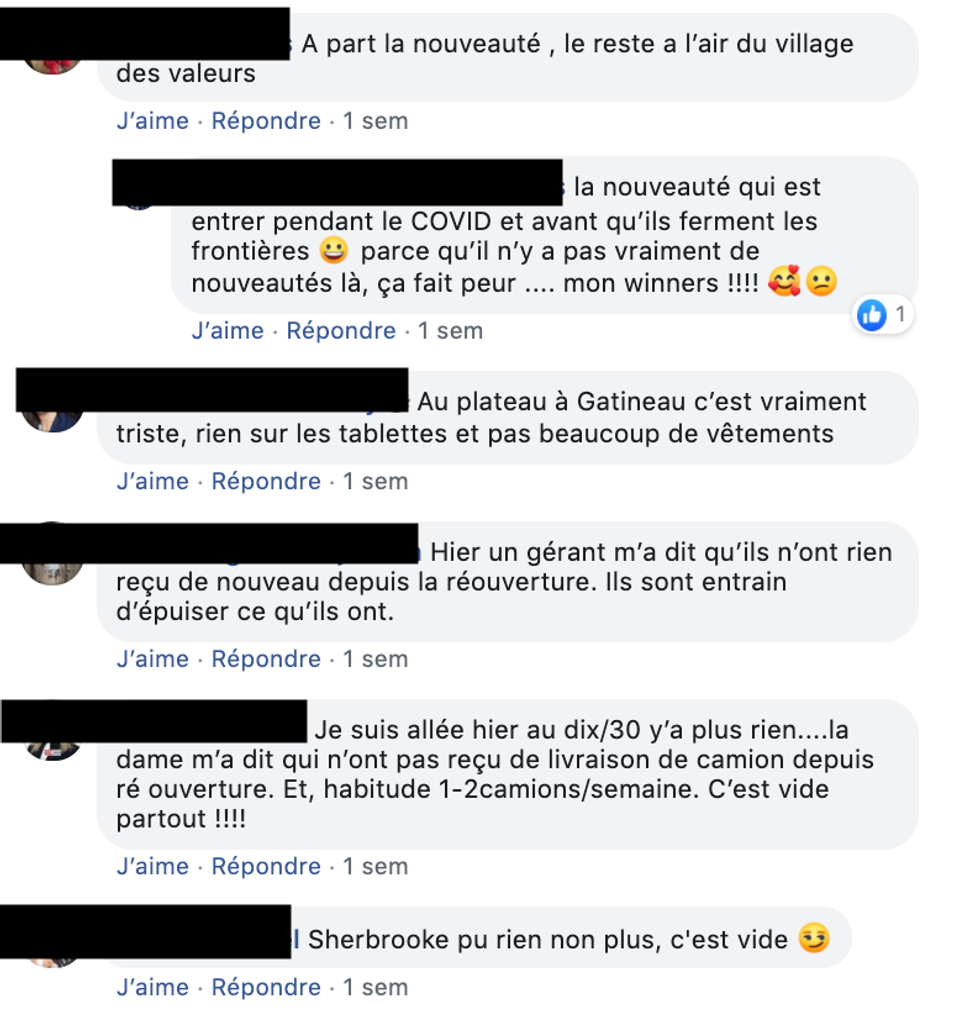Click the like count next to thumbs-up
The width and height of the screenshot is (980, 1017).
[x=900, y=315]
